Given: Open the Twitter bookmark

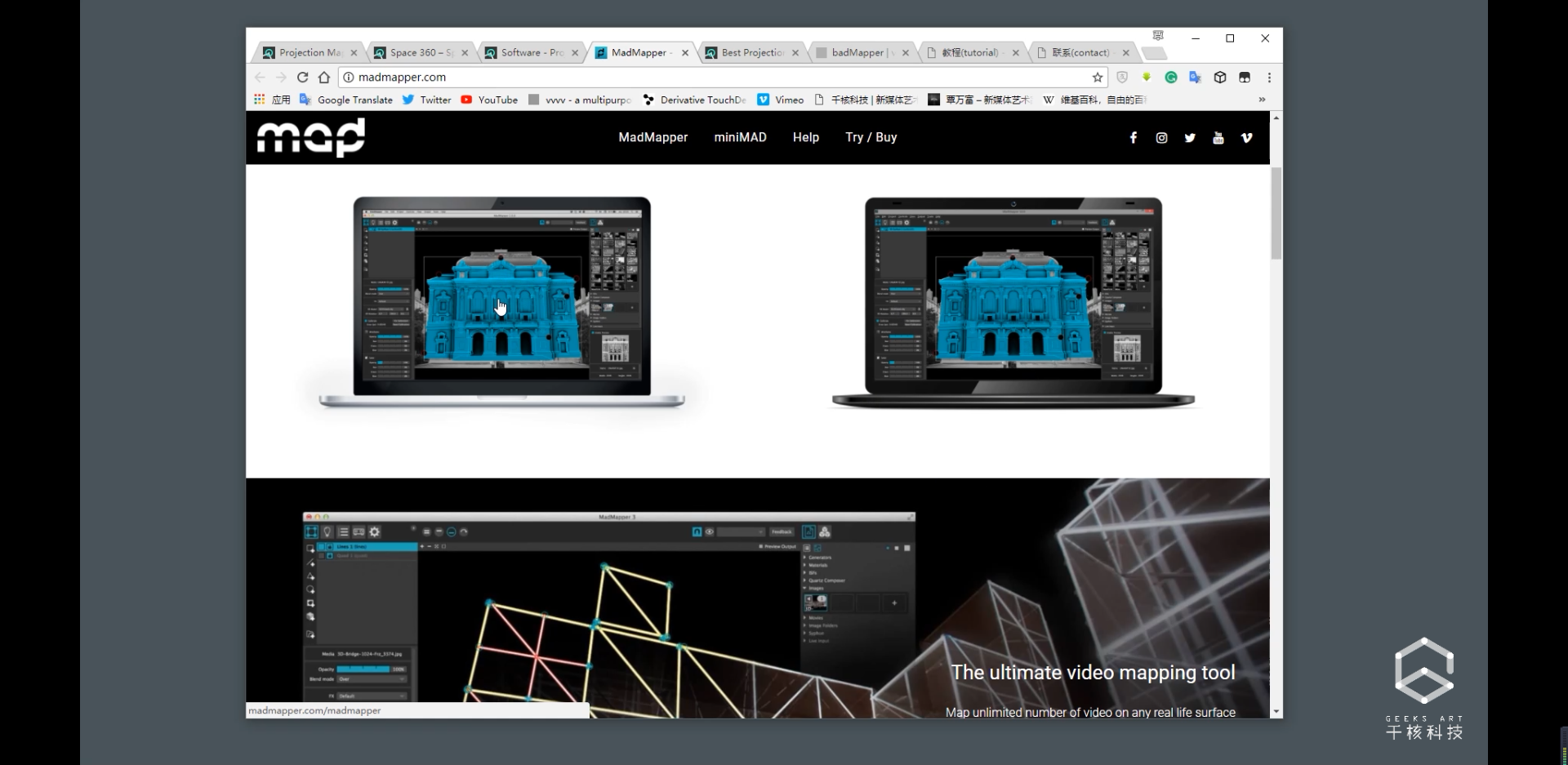Looking at the screenshot, I should (x=426, y=100).
